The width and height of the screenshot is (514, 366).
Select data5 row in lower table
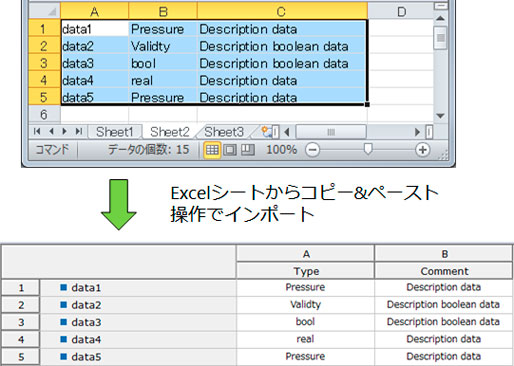coord(138,357)
